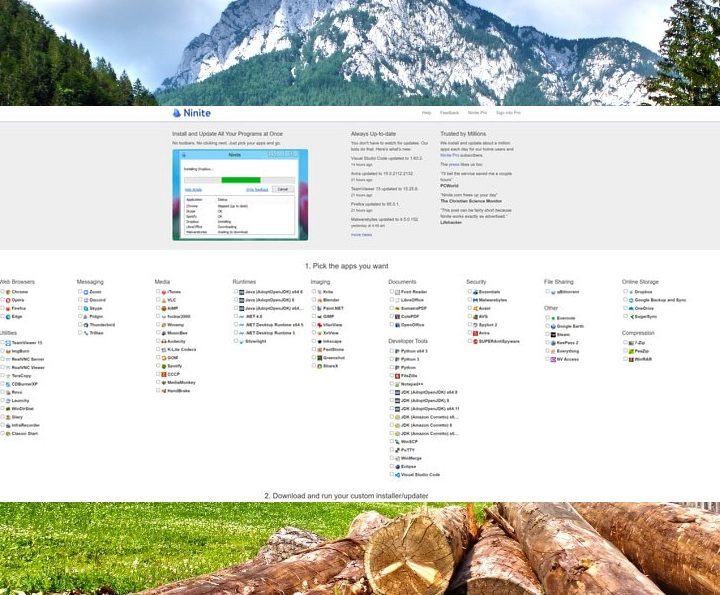Click the CCCP icon in Media
Viewport: 720px width, 595px height.
164,375
